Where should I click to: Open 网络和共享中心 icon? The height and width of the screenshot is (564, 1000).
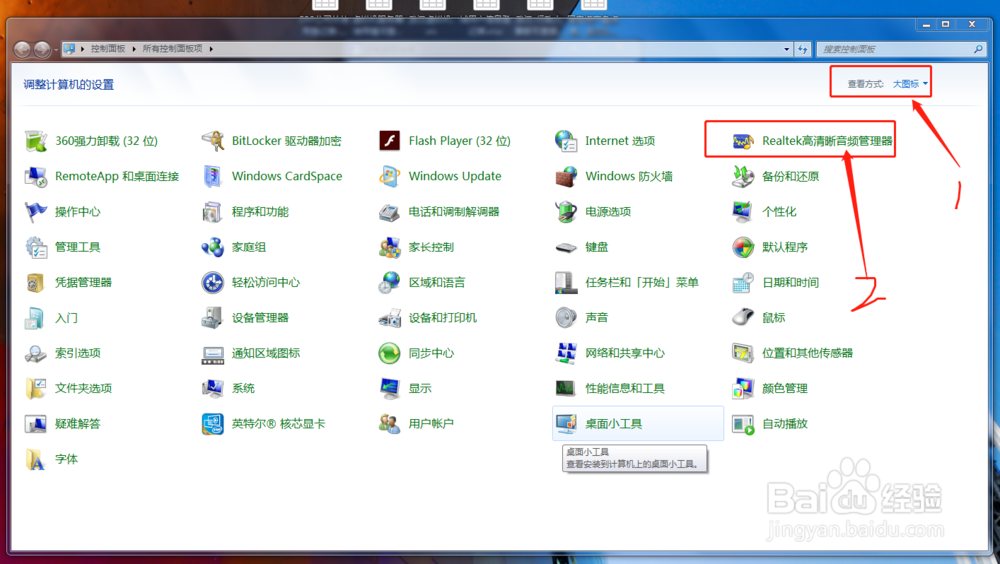click(566, 353)
